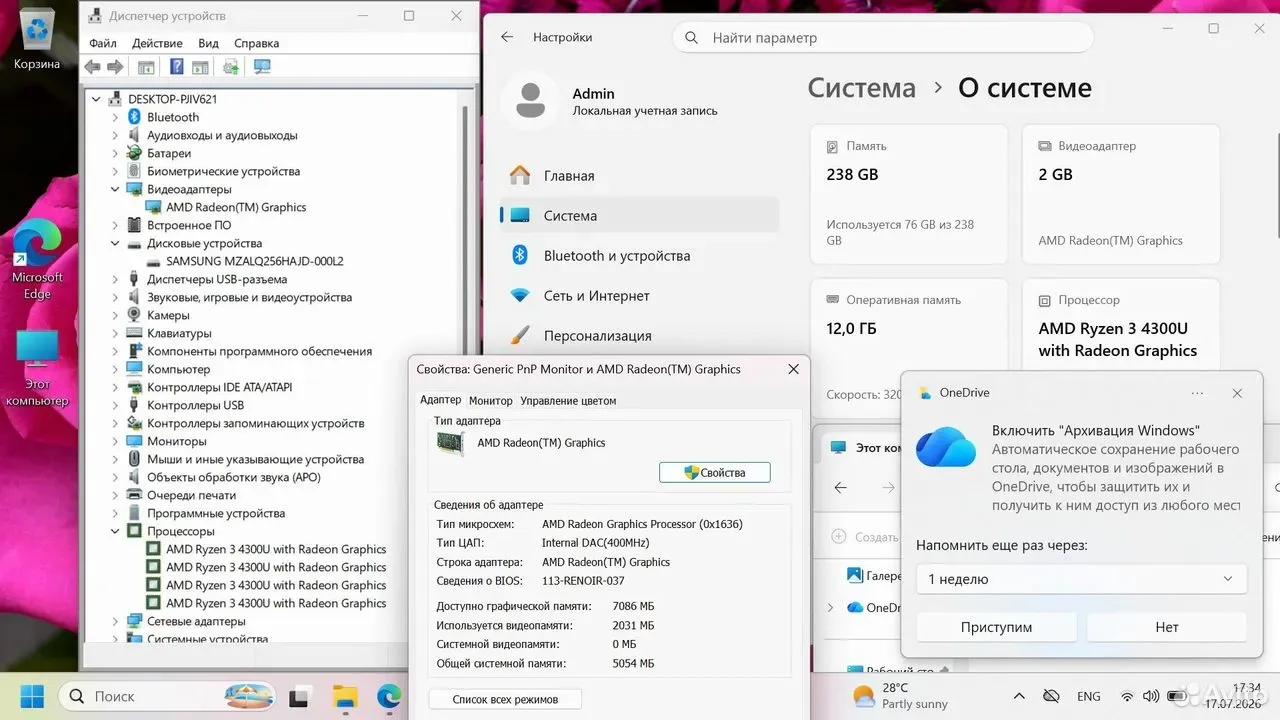Expand Мониторы node
1280x720 pixels.
click(115, 441)
